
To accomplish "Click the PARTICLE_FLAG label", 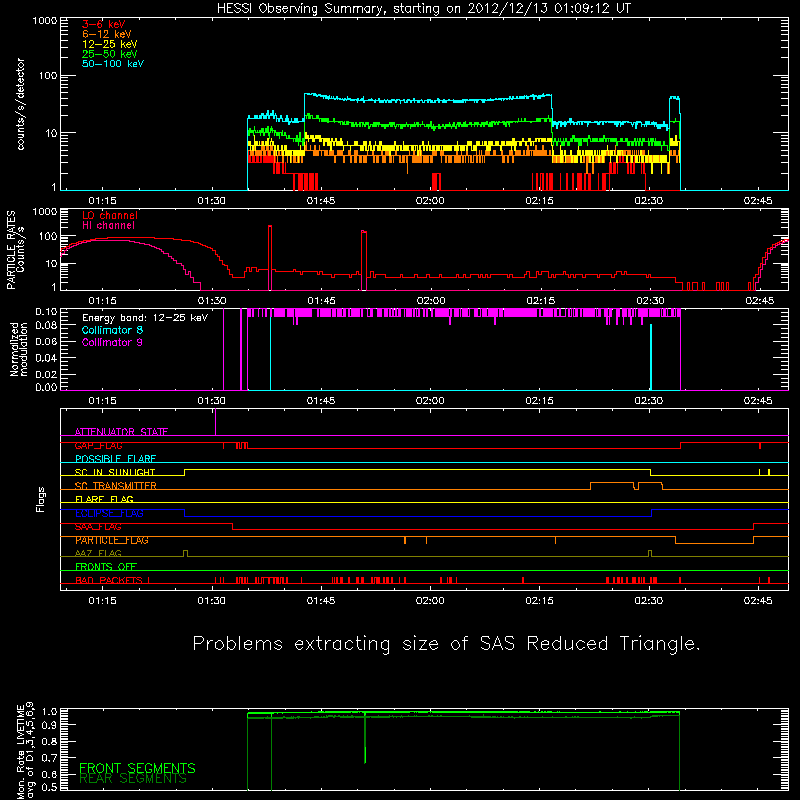I will 112,540.
